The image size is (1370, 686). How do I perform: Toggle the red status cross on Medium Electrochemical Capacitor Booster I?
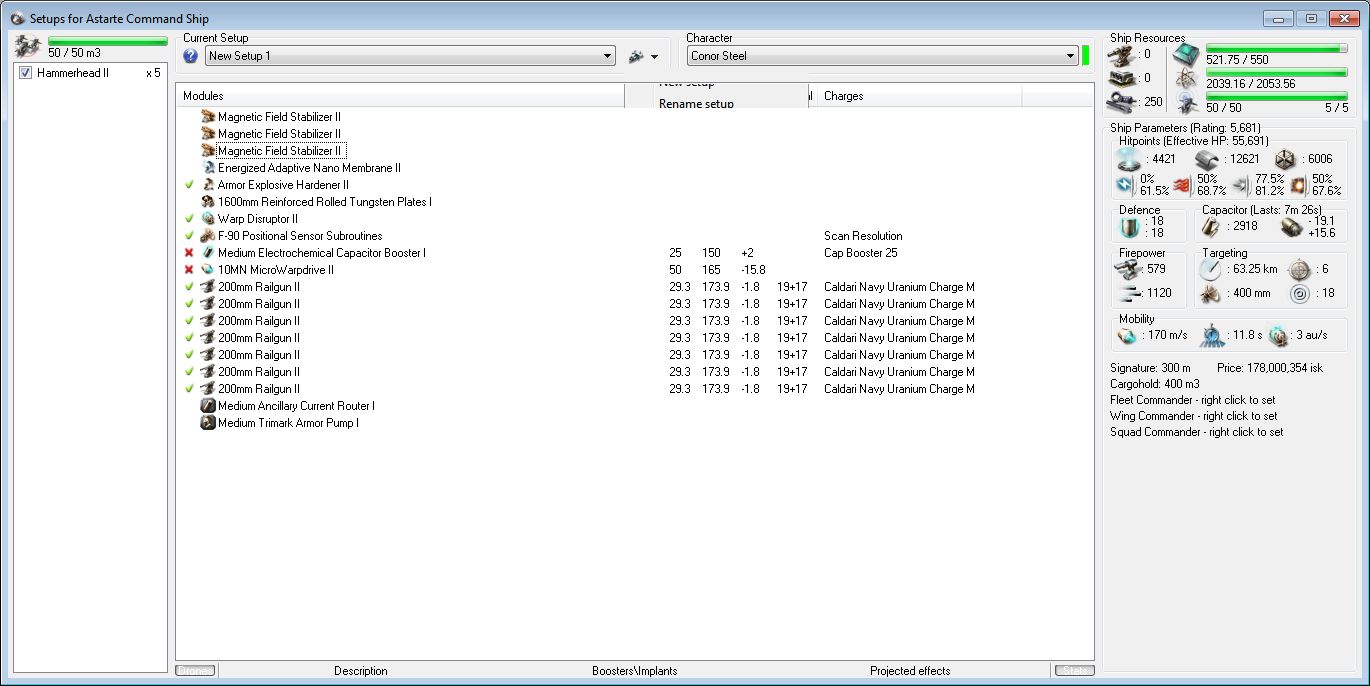coord(189,253)
